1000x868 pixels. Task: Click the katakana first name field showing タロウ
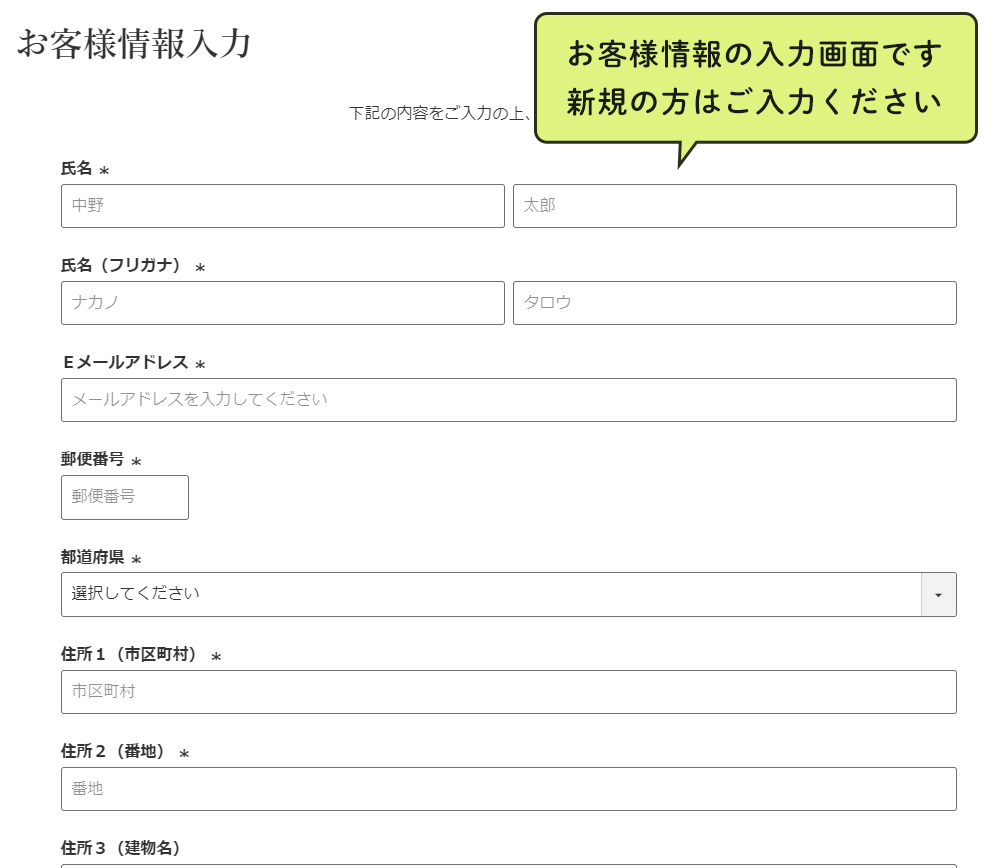click(x=735, y=303)
